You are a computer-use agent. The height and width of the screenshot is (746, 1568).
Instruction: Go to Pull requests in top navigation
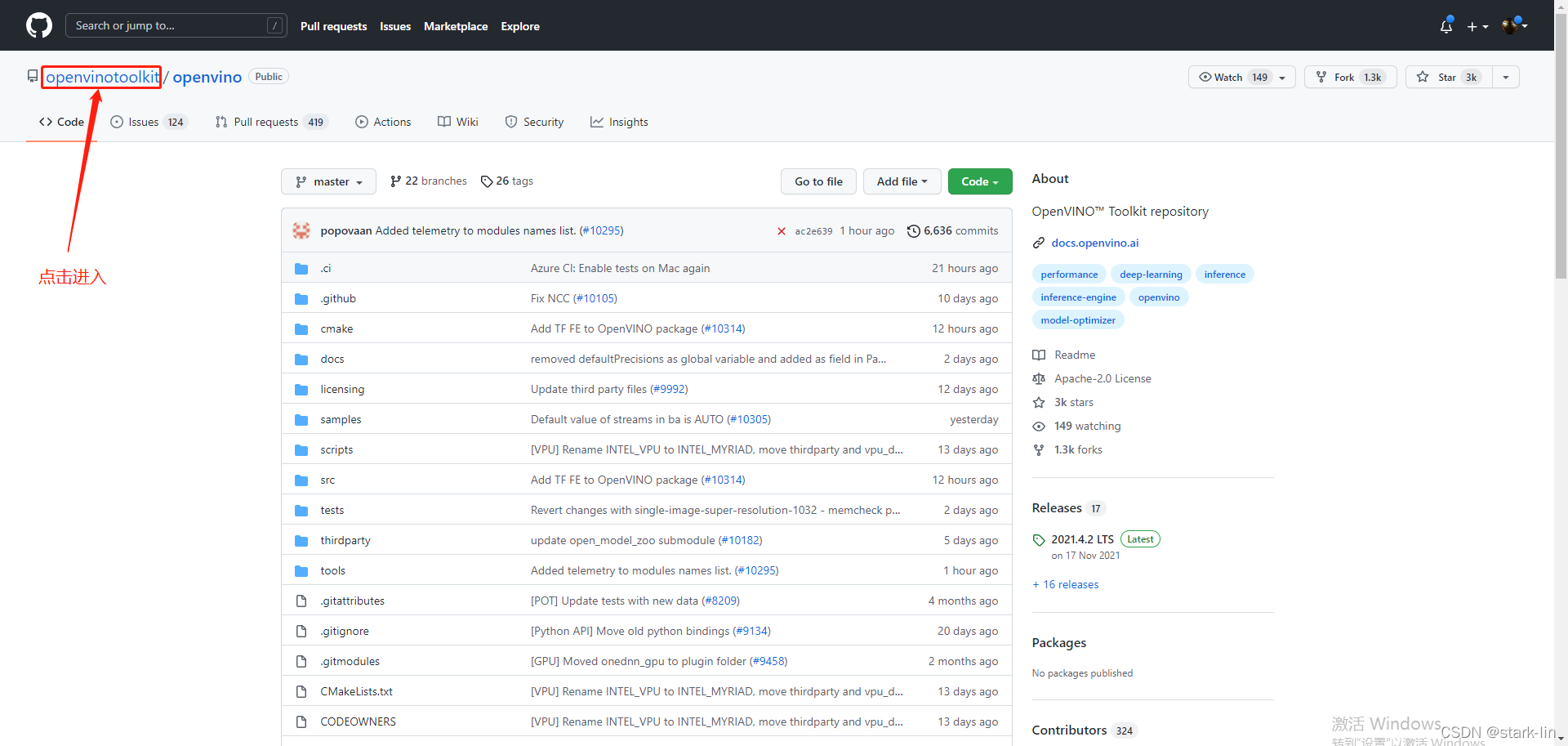(333, 26)
